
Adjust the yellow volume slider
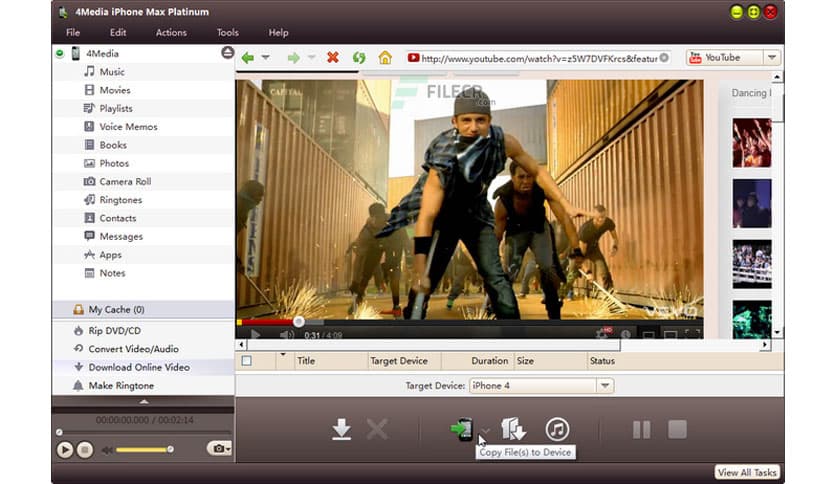coord(144,450)
